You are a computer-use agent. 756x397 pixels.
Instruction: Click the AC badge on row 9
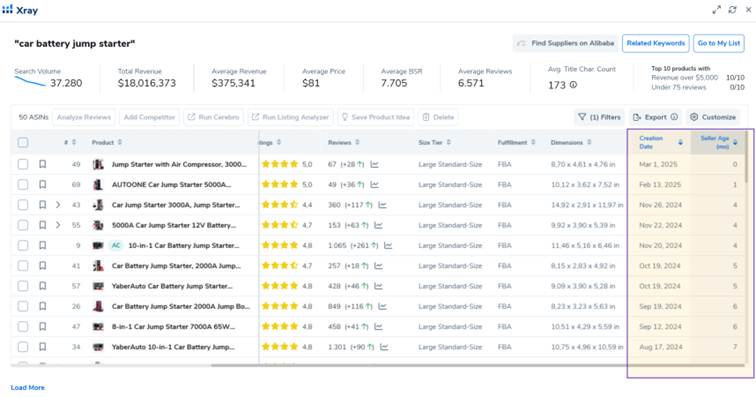tap(116, 246)
